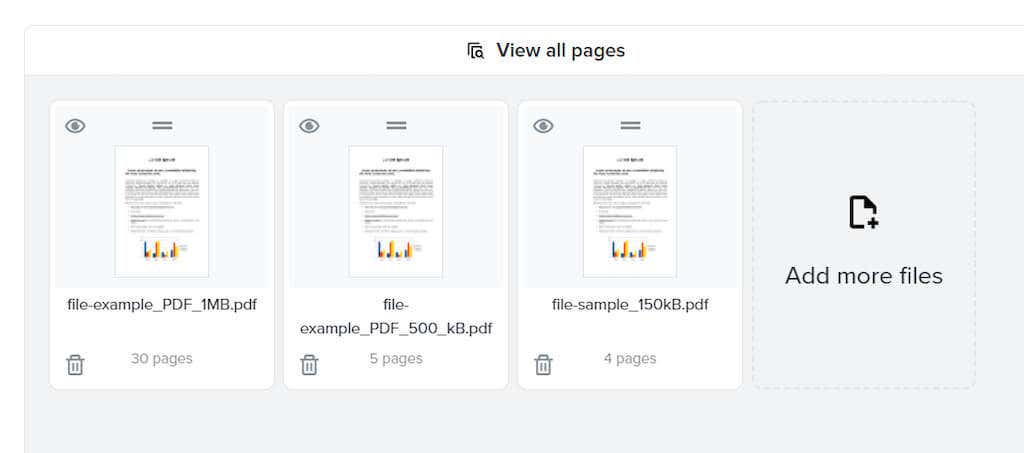
Task: Remove file-example_PDF_500_kB.pdf via trash icon
Action: coord(309,365)
